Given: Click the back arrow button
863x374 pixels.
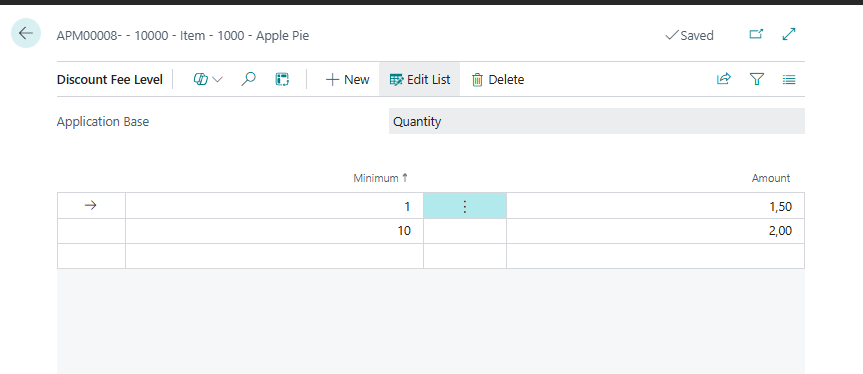Looking at the screenshot, I should [x=26, y=33].
